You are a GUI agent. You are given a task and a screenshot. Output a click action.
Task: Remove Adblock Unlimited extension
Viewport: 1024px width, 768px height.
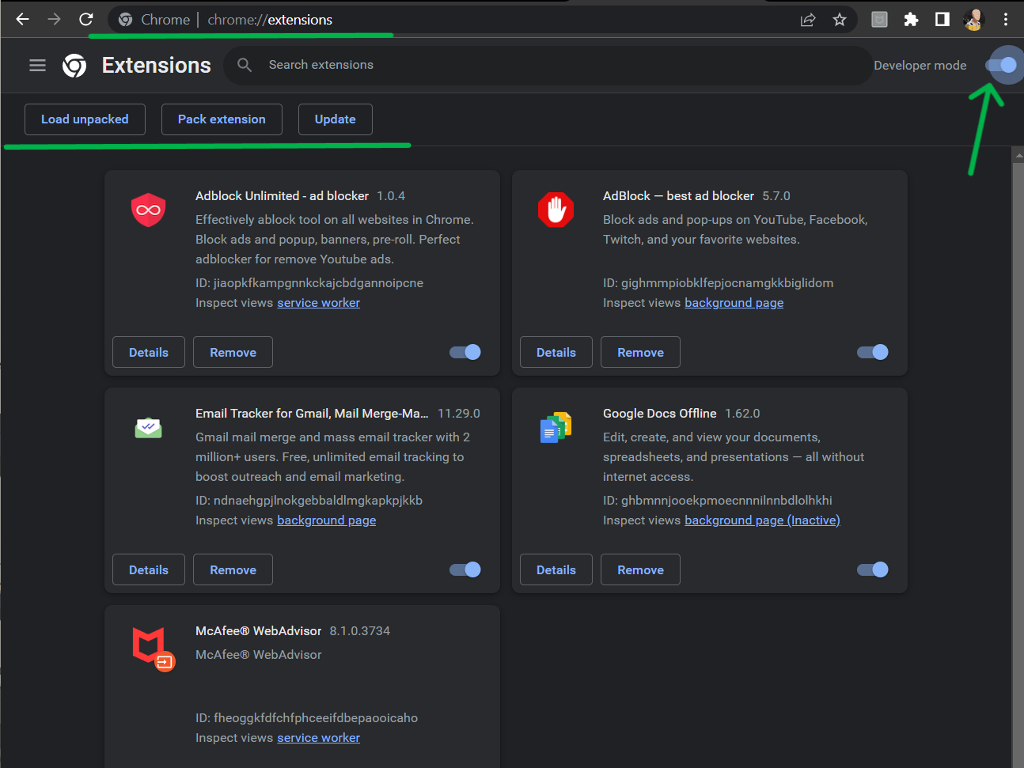pyautogui.click(x=232, y=352)
